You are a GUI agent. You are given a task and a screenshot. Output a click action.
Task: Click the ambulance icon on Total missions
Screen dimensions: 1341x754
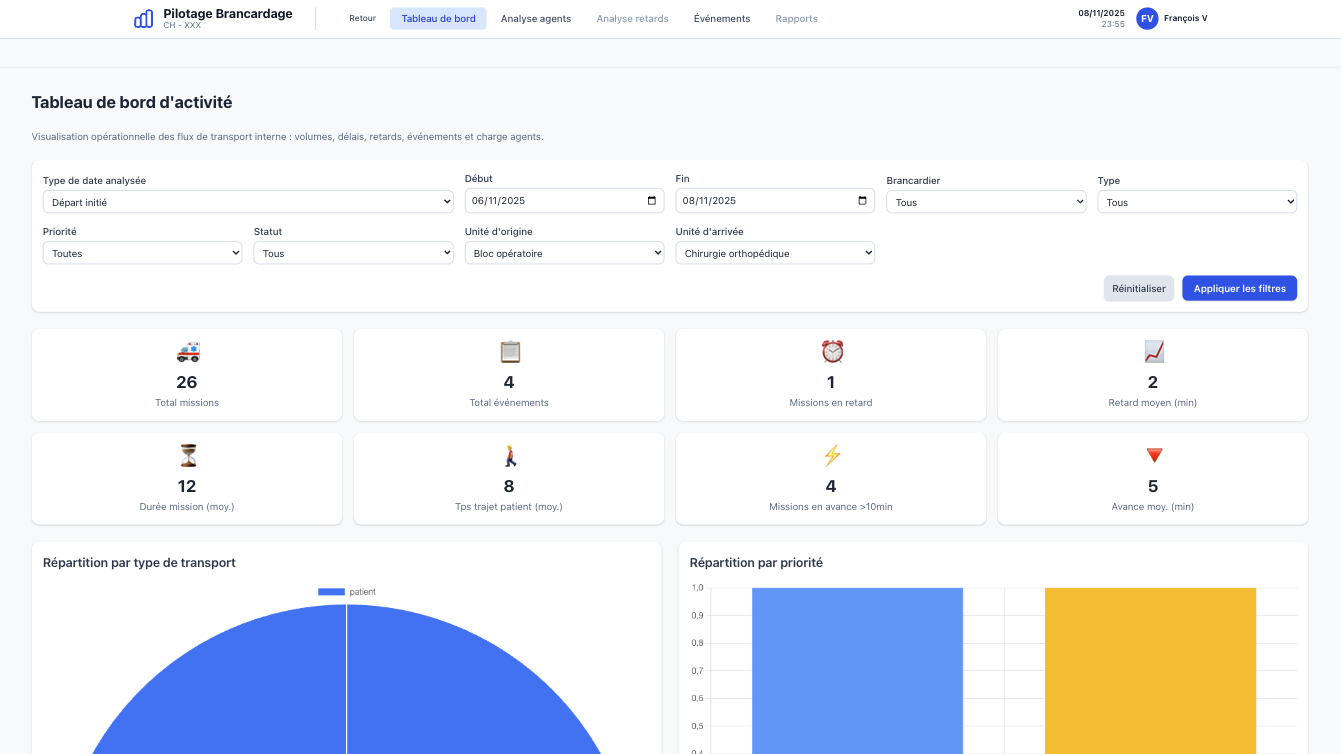pyautogui.click(x=187, y=352)
